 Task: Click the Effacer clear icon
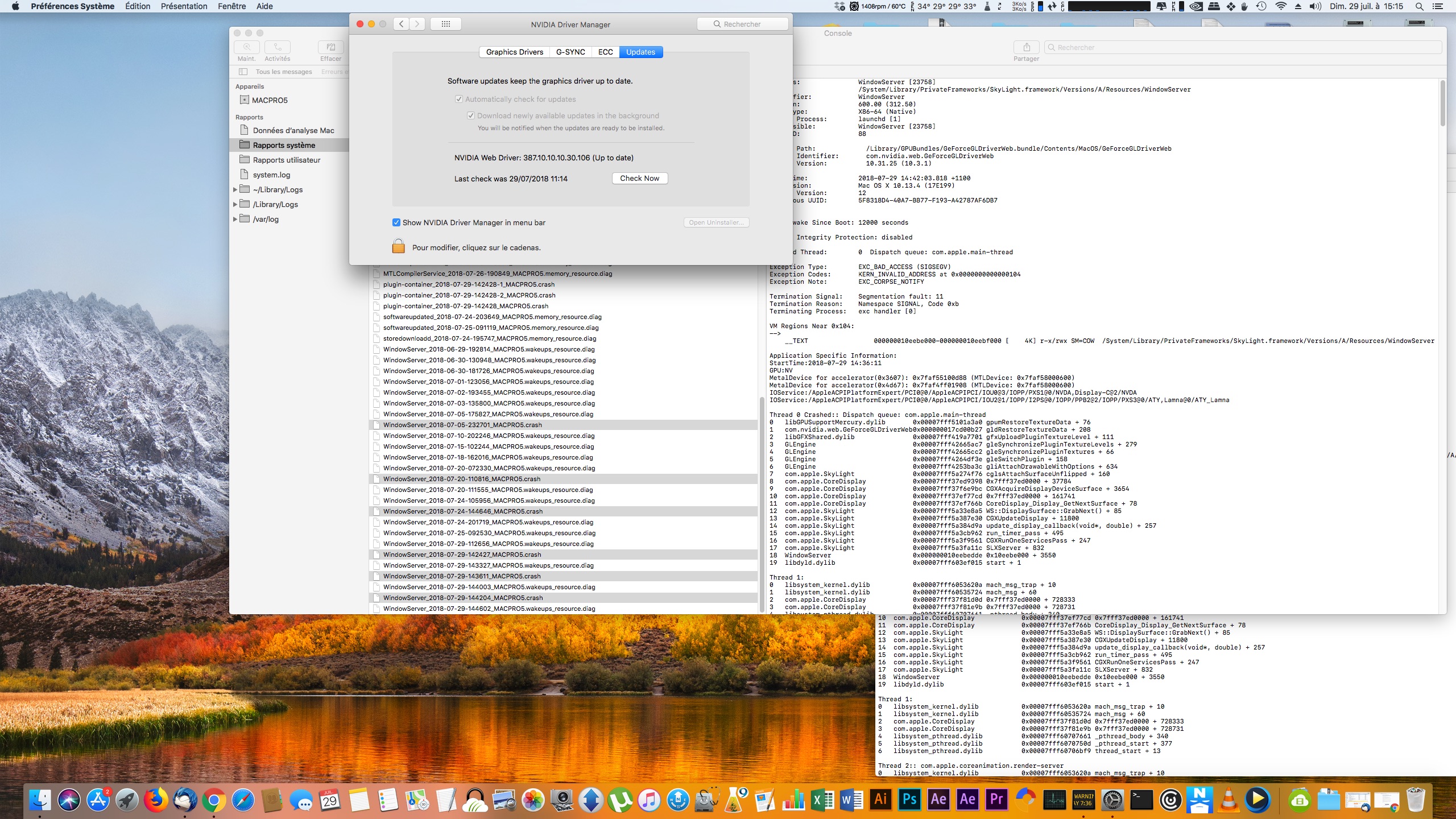pos(330,47)
